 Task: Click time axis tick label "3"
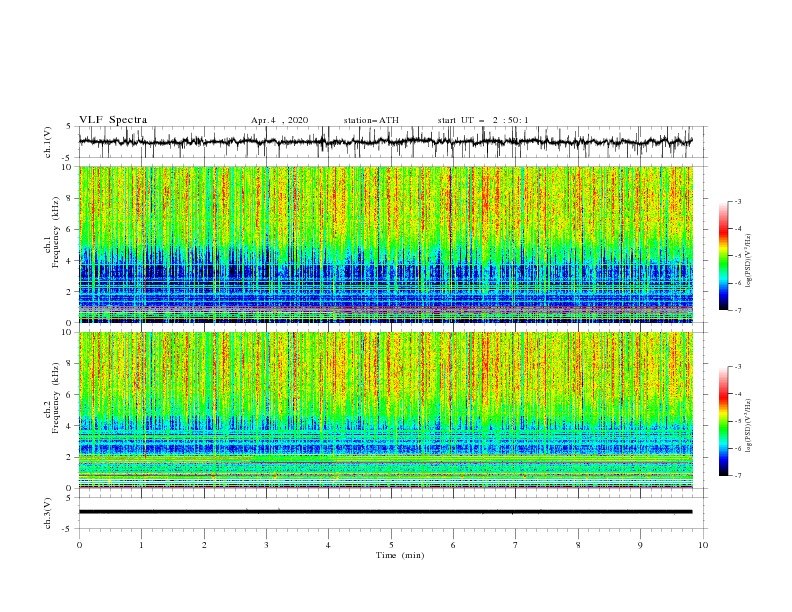point(267,545)
